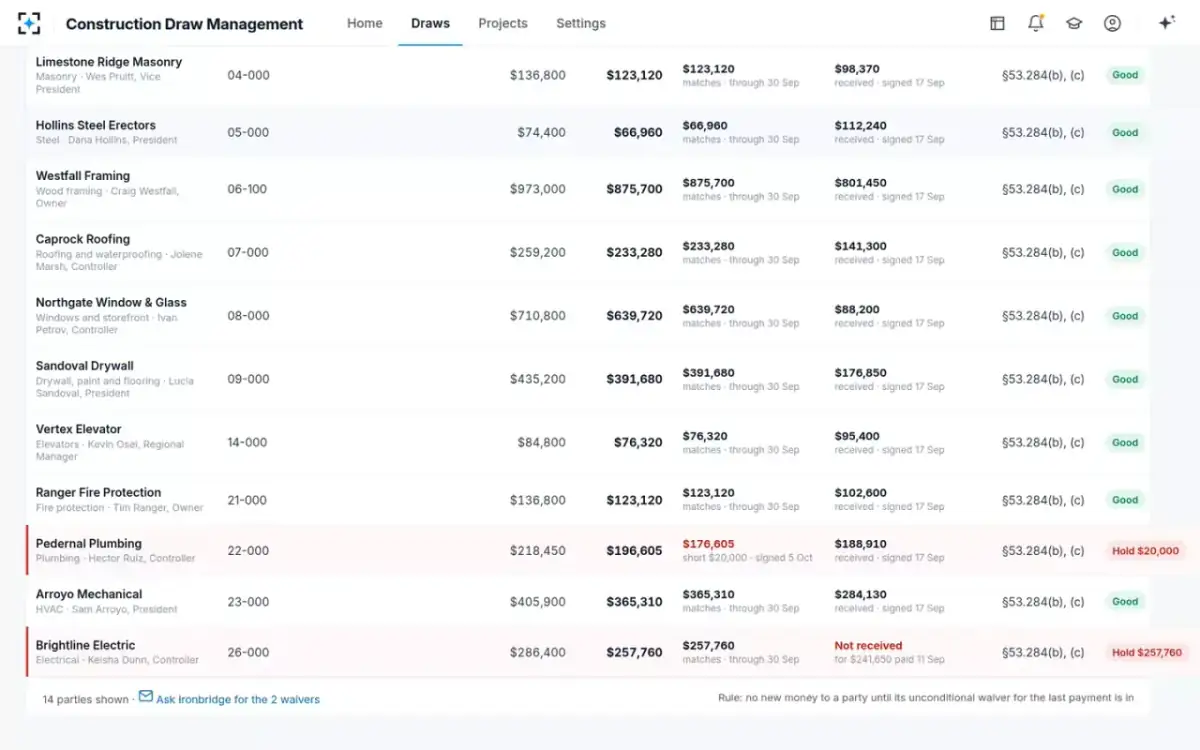Image resolution: width=1200 pixels, height=750 pixels.
Task: Select the Sandoval Drywall party name
Action: pyautogui.click(x=85, y=366)
